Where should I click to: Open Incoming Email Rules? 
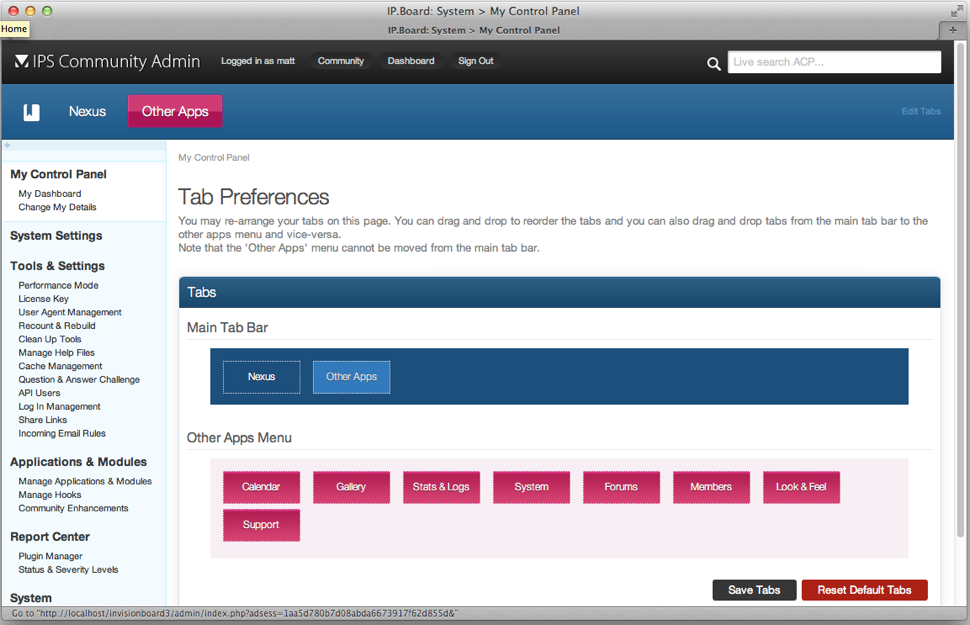[62, 434]
